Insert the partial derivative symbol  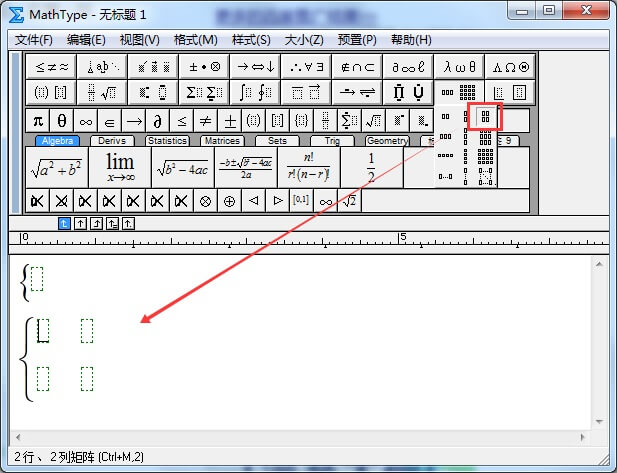point(157,121)
